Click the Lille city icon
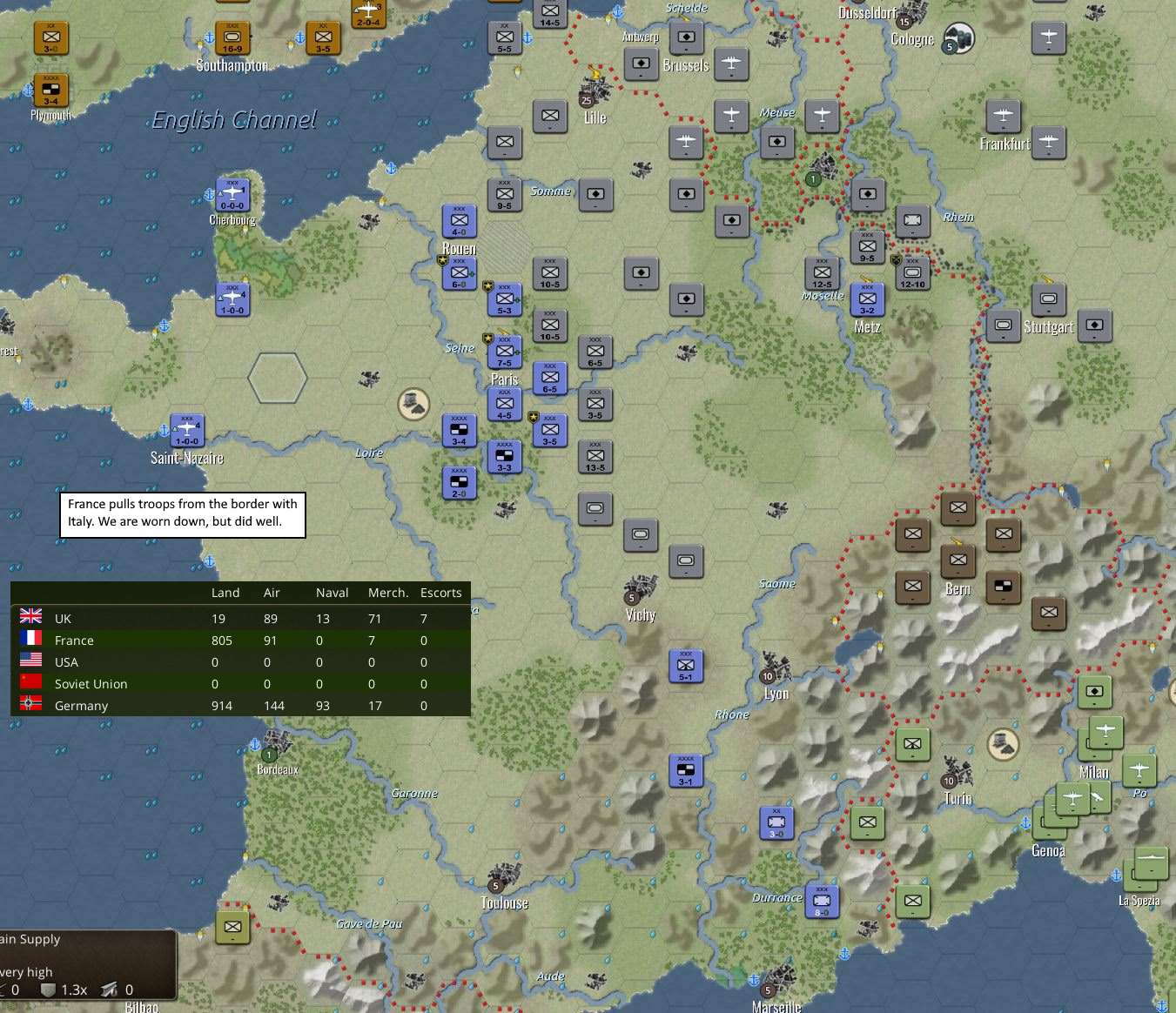The height and width of the screenshot is (1013, 1176). pyautogui.click(x=595, y=91)
